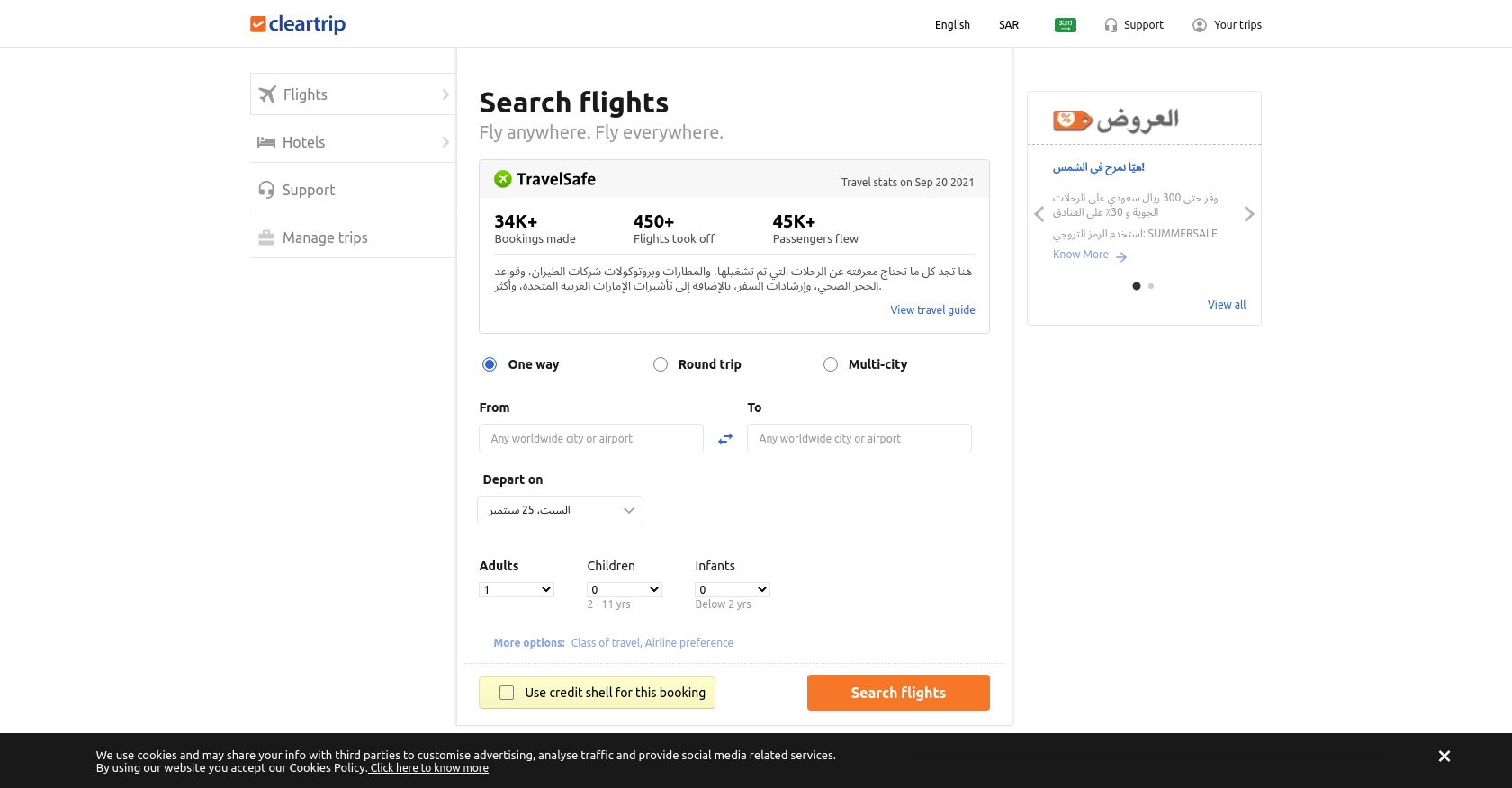Open the English language selector
The width and height of the screenshot is (1512, 788).
click(x=952, y=25)
